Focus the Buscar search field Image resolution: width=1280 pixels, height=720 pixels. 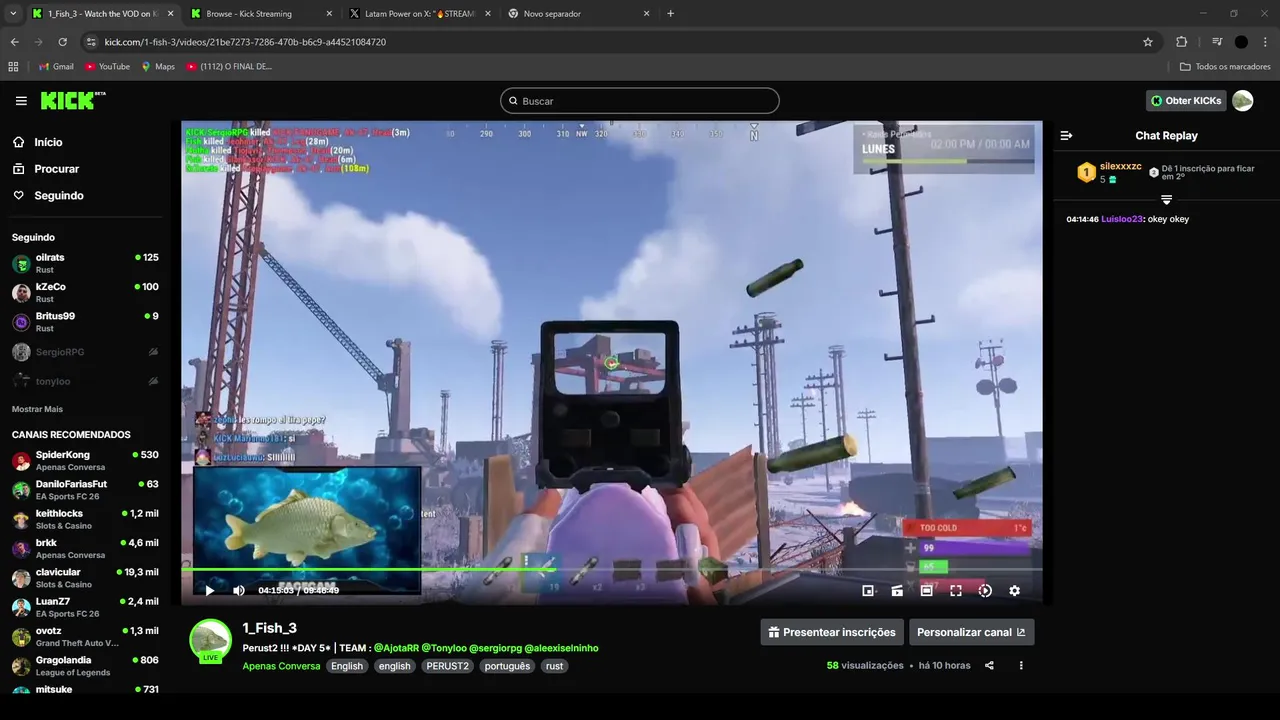640,101
